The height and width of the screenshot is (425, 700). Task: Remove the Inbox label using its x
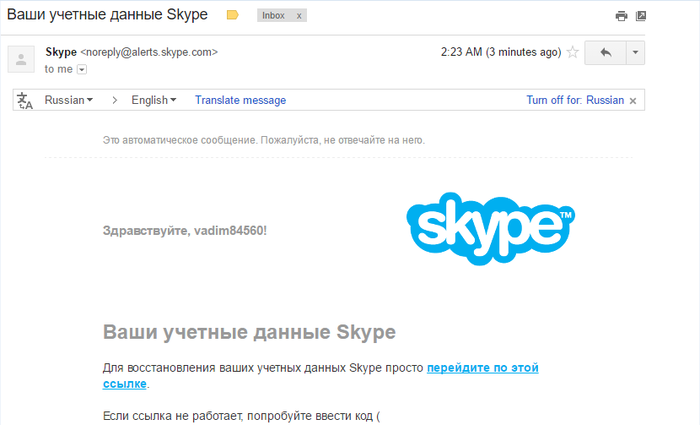point(299,17)
